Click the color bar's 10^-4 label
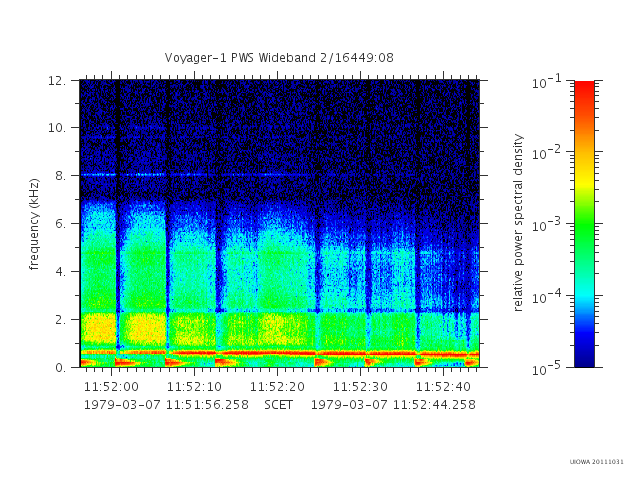Screen dimensions: 640x480 click(x=547, y=296)
